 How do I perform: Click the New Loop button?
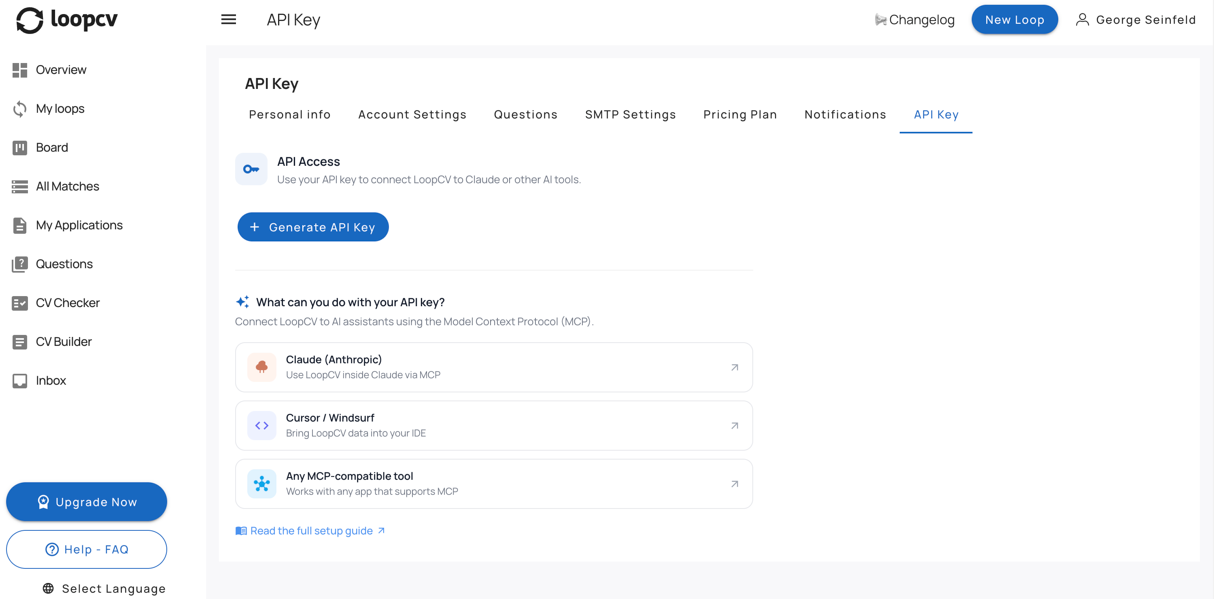tap(1015, 19)
